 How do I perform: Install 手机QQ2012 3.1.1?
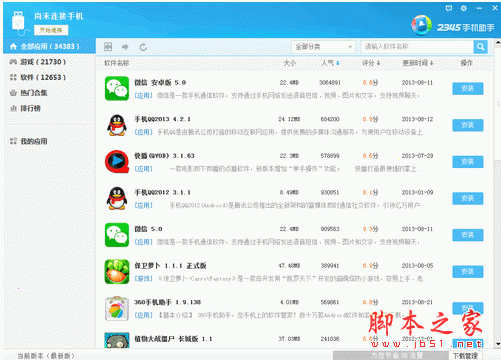point(468,199)
